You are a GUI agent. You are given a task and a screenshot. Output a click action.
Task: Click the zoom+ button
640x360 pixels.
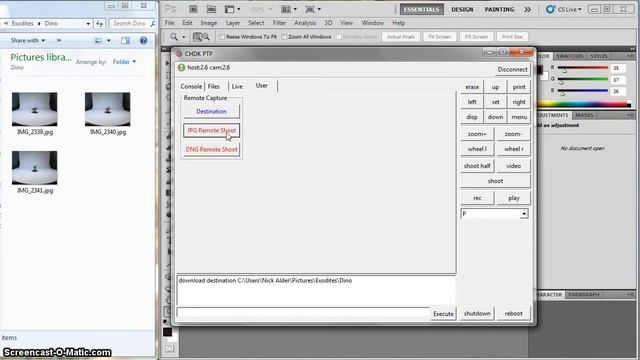(477, 134)
